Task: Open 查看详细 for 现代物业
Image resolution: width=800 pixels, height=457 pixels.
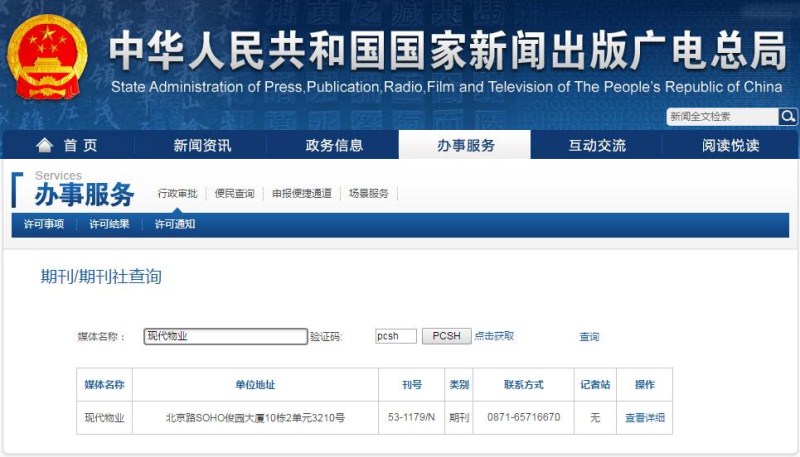Action: click(x=645, y=418)
